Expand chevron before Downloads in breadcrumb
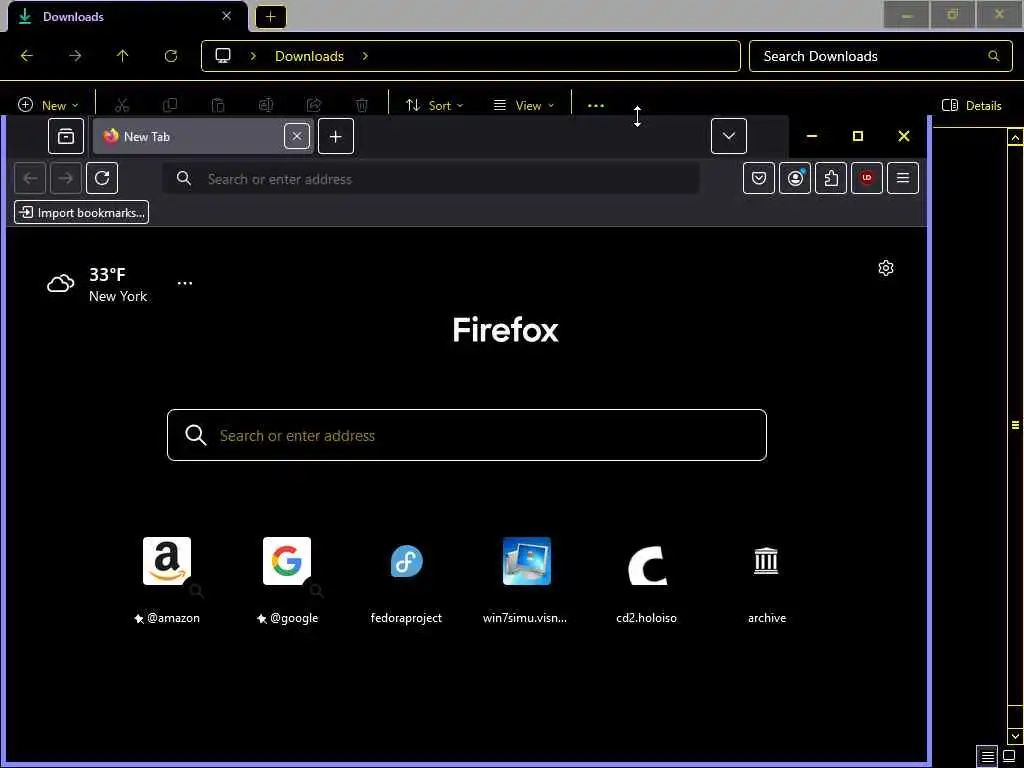 coord(253,56)
